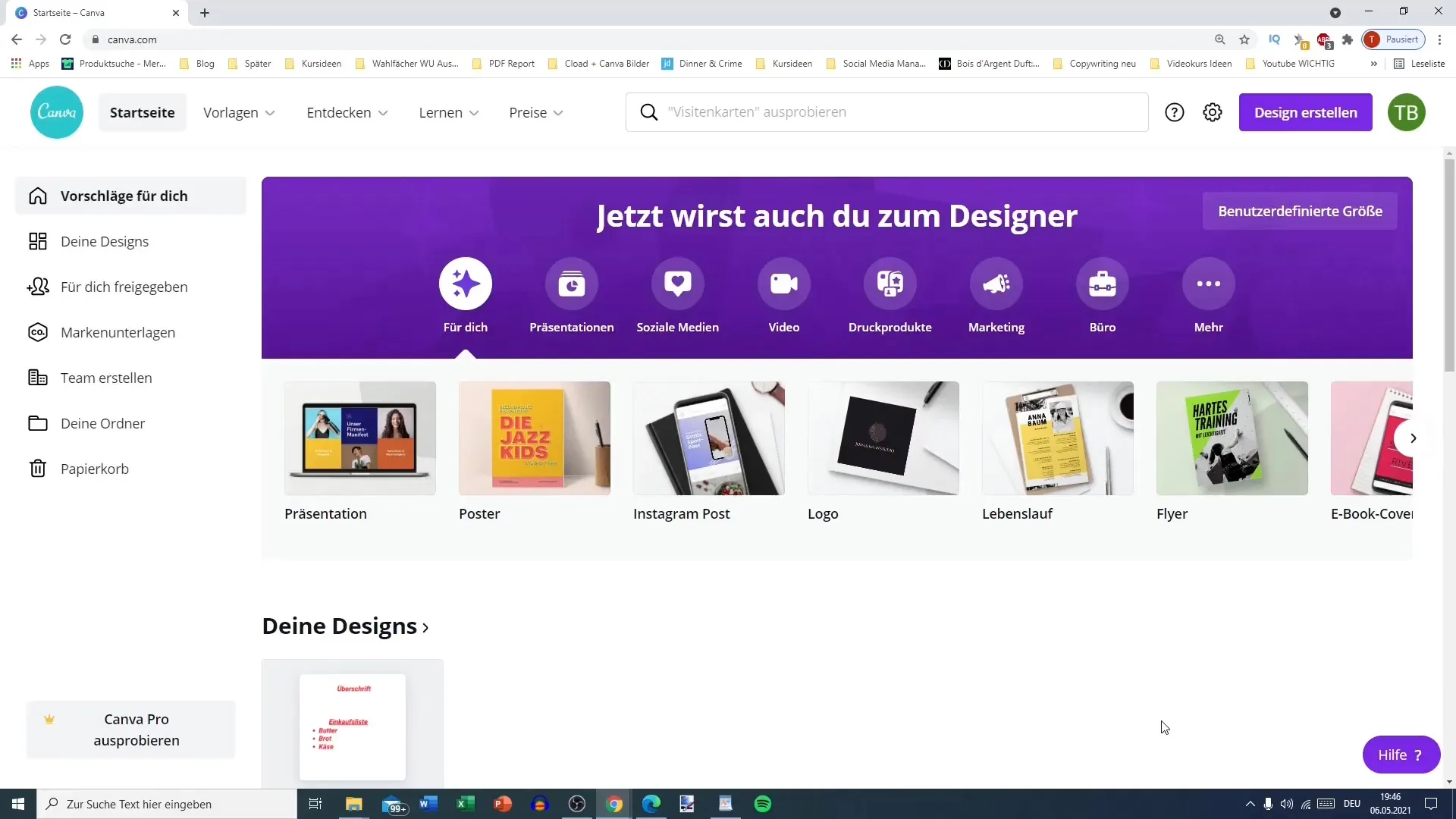
Task: Open the settings gear icon
Action: click(x=1213, y=112)
